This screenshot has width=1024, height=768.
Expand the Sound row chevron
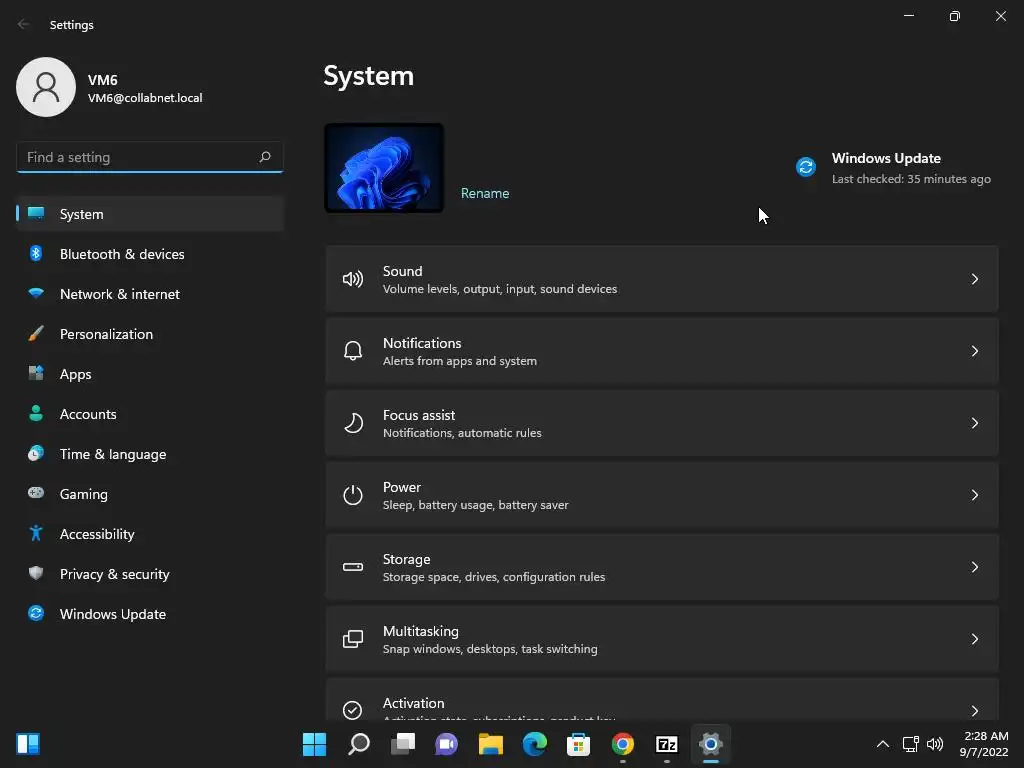coord(974,280)
